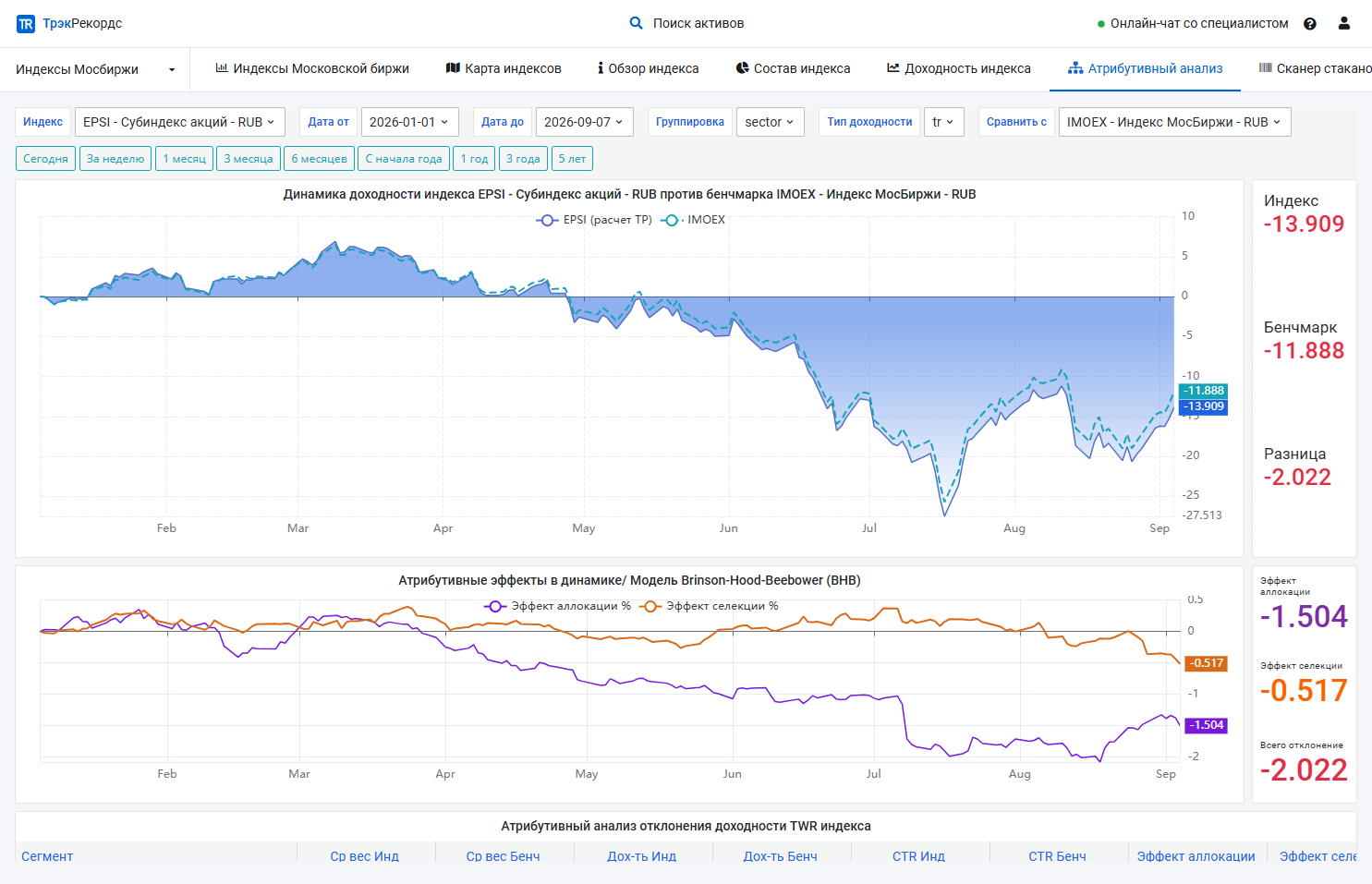Toggle Эффект селекции % legend series
The height and width of the screenshot is (884, 1372).
[x=709, y=606]
